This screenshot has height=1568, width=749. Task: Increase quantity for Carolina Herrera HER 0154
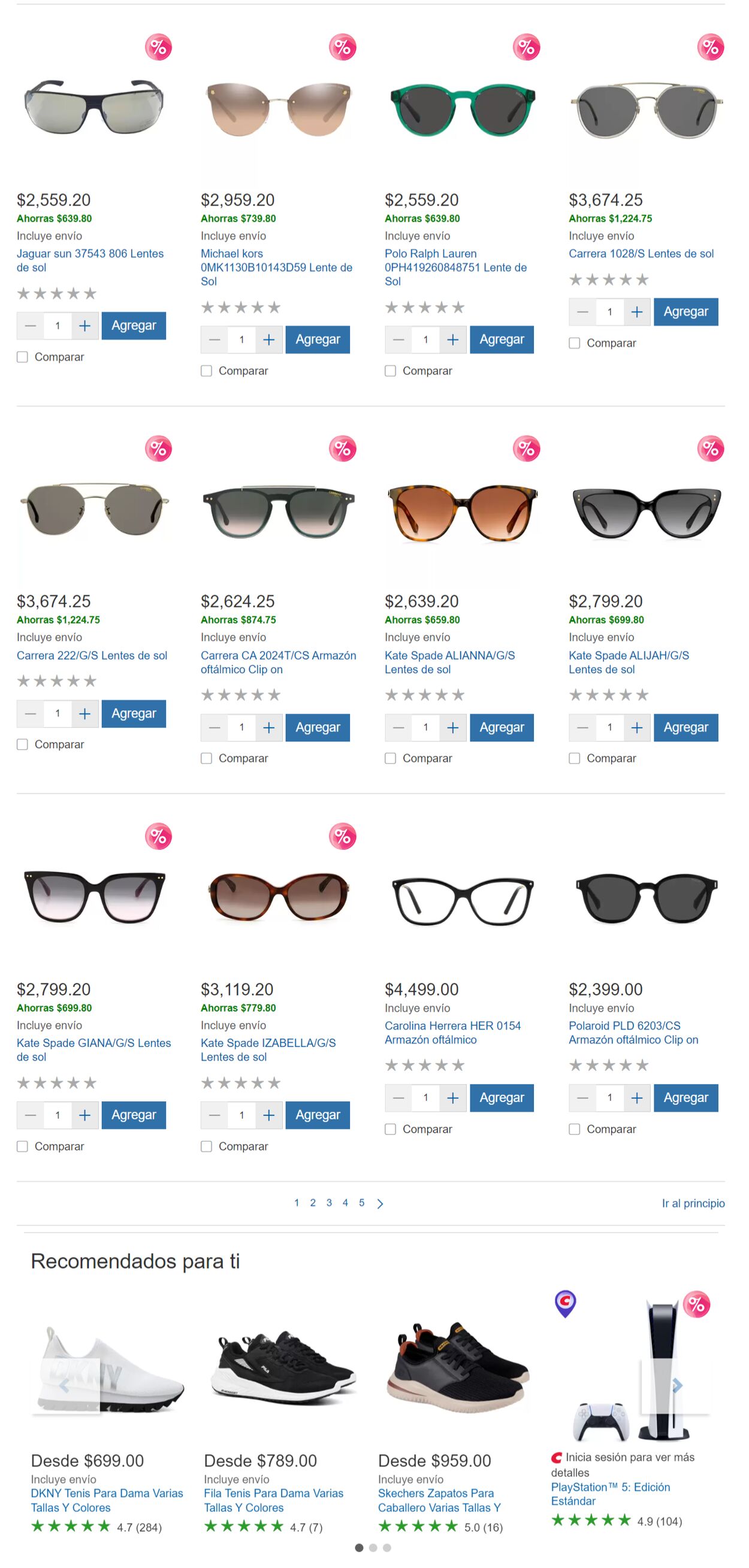[452, 1097]
